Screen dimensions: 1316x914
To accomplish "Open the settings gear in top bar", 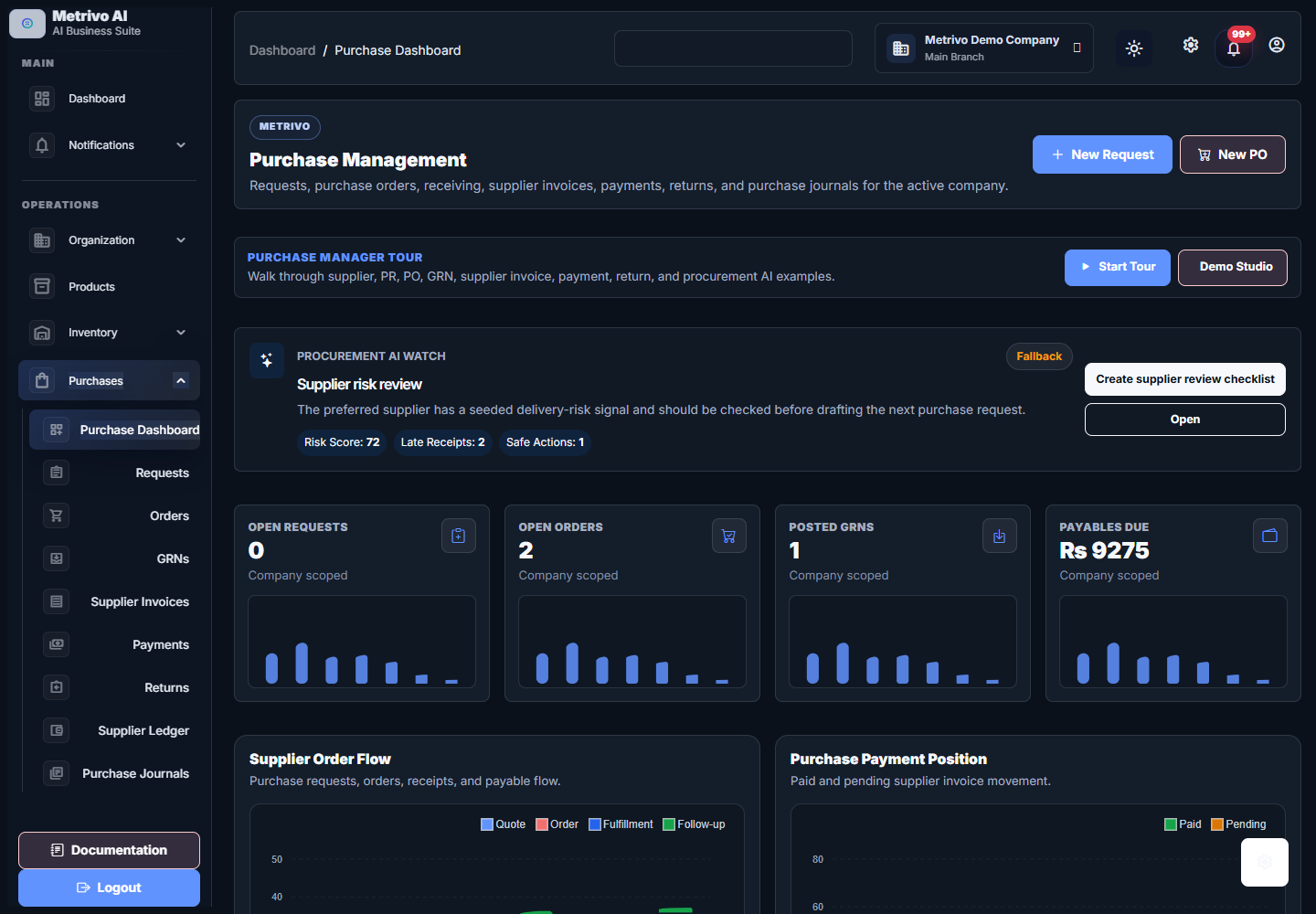I will pos(1191,45).
